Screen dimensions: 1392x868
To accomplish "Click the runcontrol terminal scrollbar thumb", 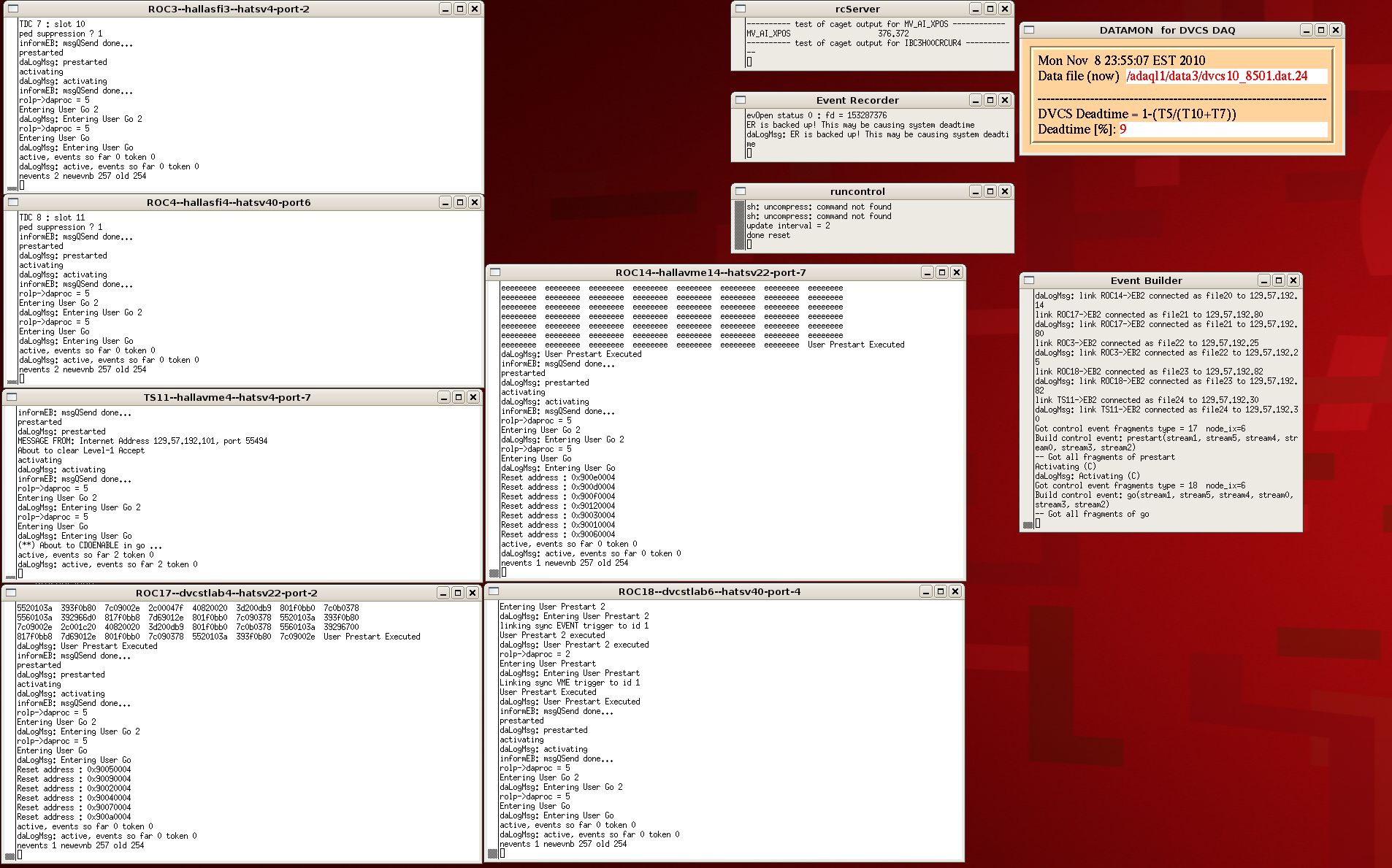I will click(739, 225).
